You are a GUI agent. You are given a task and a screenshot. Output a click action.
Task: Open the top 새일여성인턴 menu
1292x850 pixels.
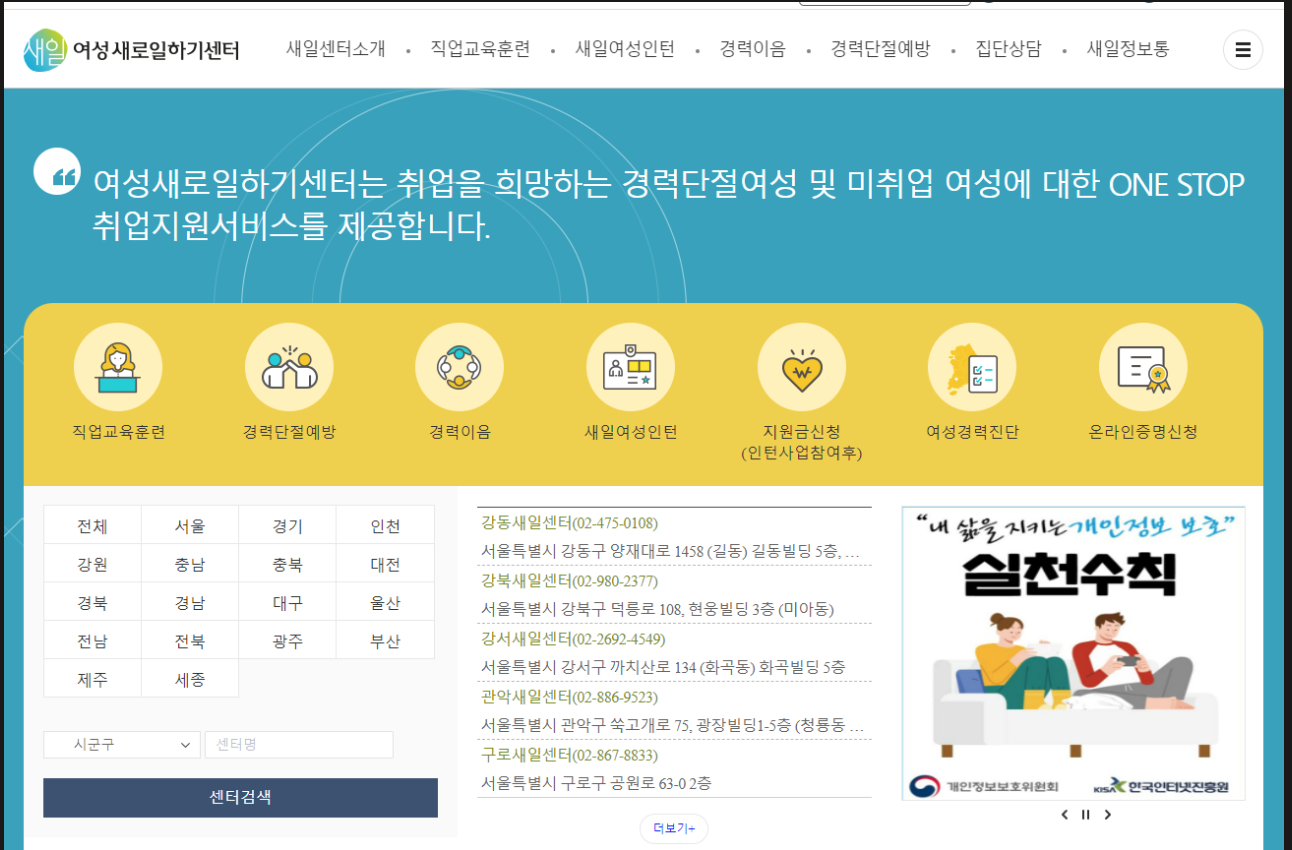(x=625, y=49)
